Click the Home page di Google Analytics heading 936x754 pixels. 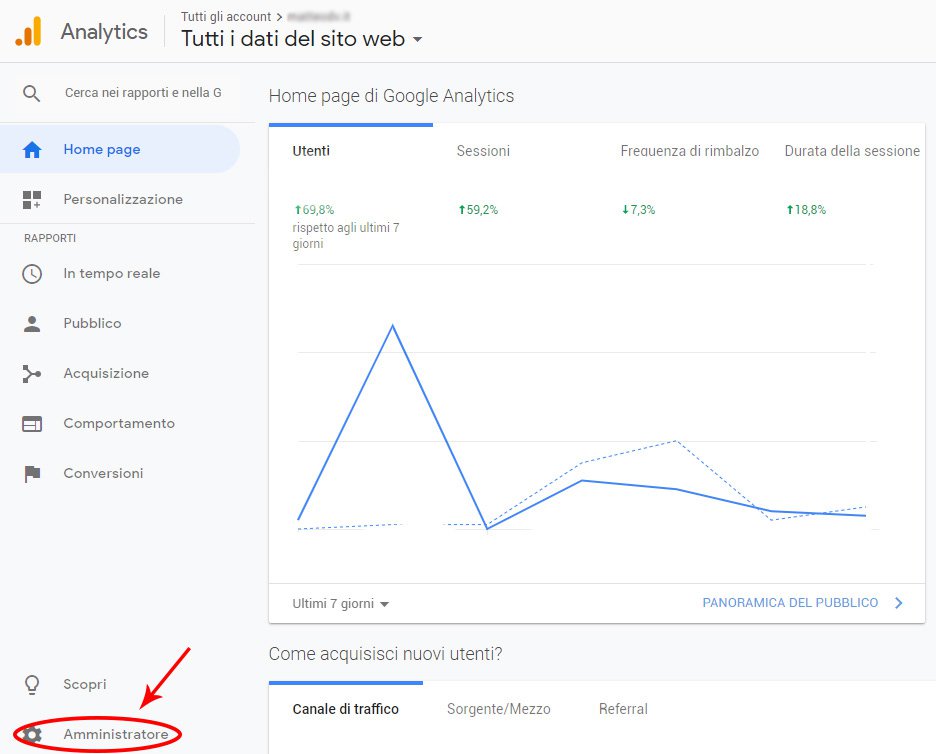tap(391, 96)
